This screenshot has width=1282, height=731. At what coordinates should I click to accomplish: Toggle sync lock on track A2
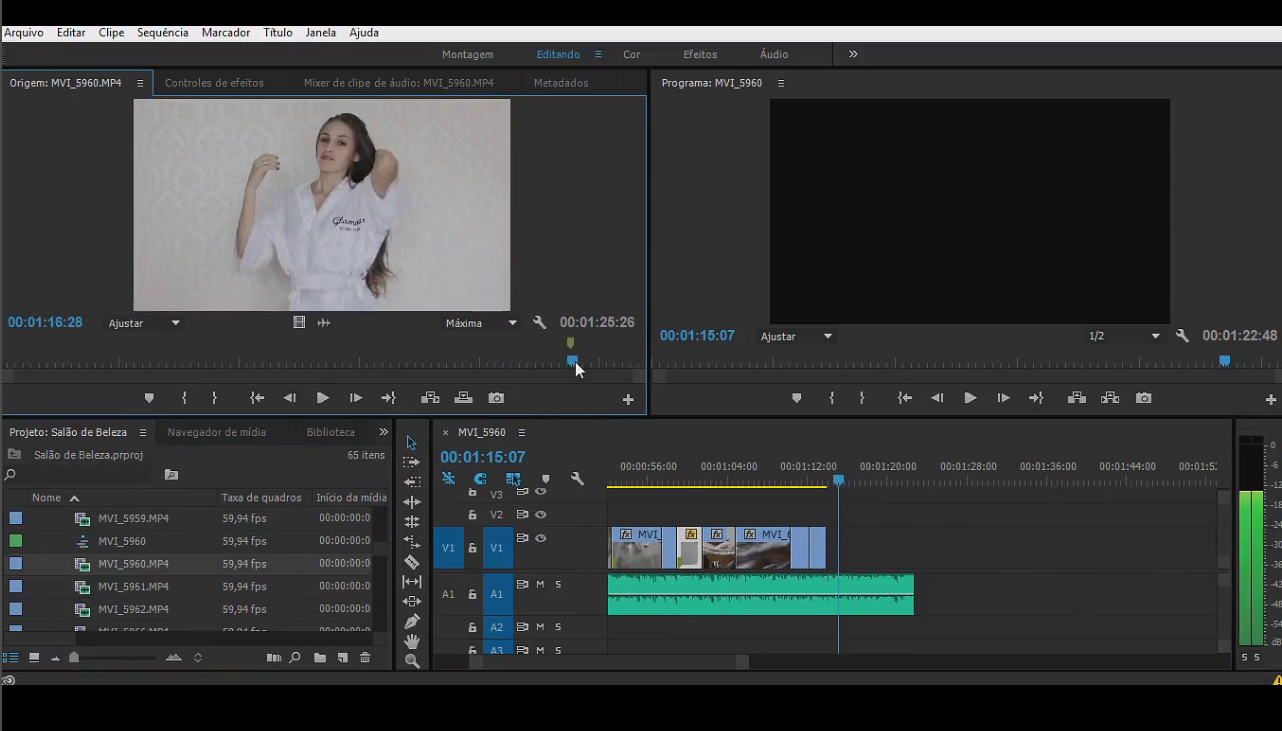point(522,627)
